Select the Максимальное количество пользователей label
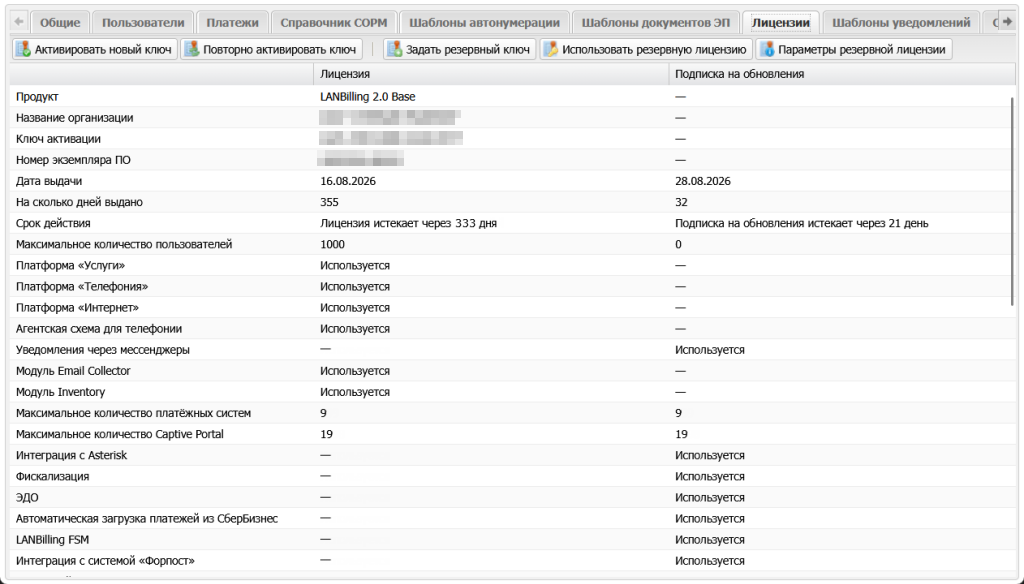Image resolution: width=1024 pixels, height=584 pixels. coord(124,244)
